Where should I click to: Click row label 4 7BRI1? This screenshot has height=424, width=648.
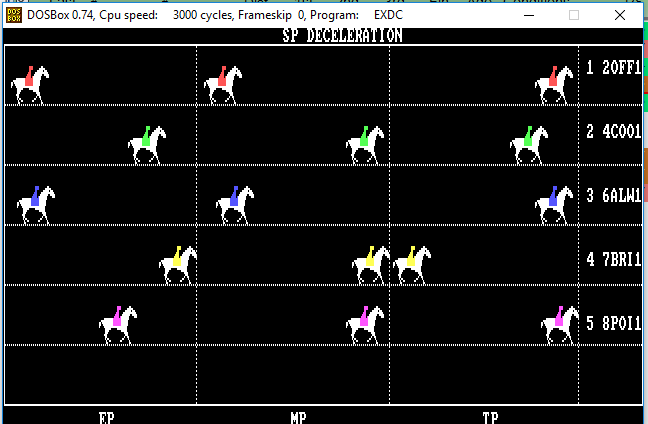[613, 260]
